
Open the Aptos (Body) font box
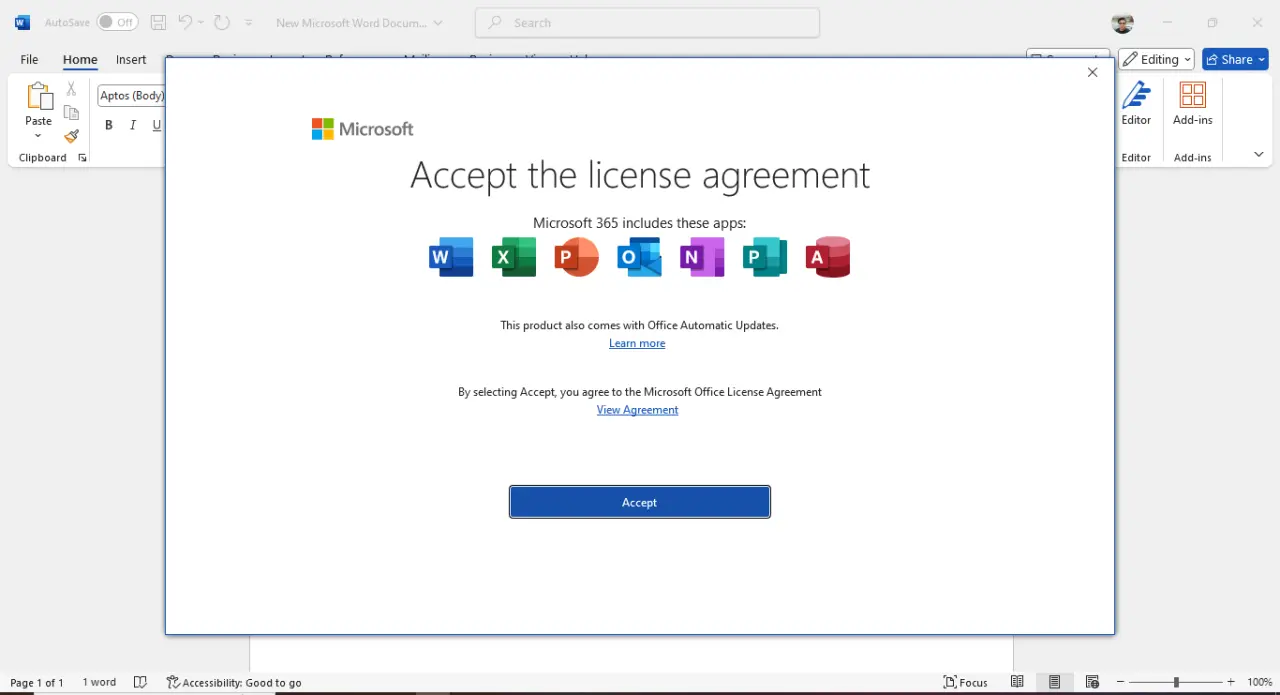131,95
